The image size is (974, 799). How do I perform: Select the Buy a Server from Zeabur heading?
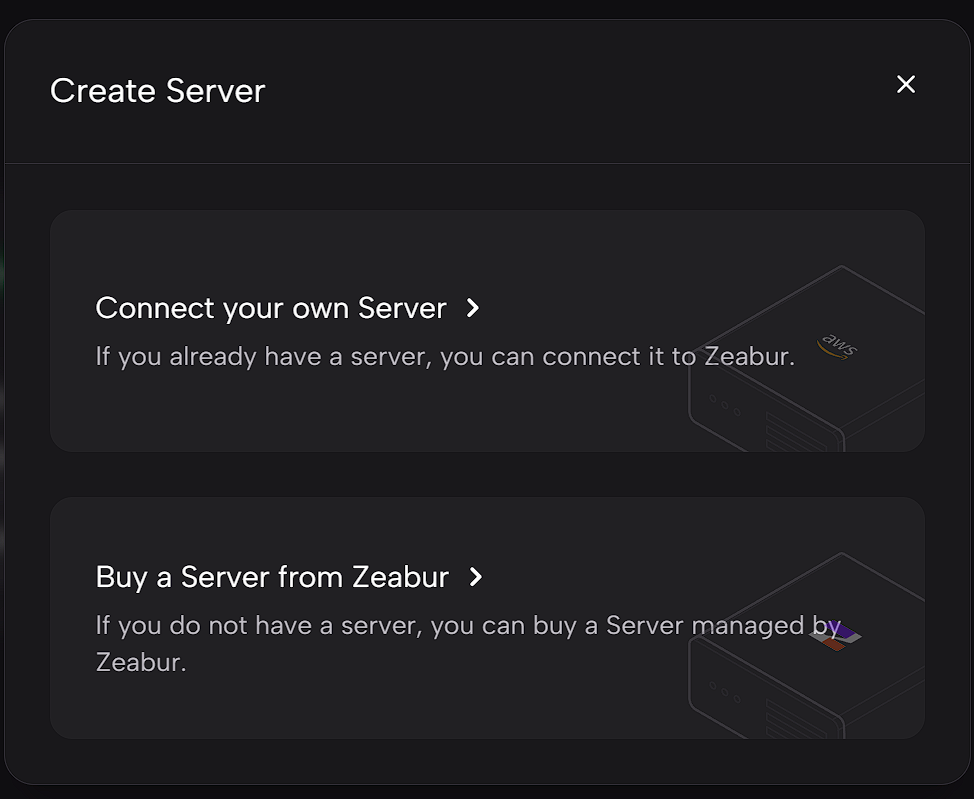[272, 577]
